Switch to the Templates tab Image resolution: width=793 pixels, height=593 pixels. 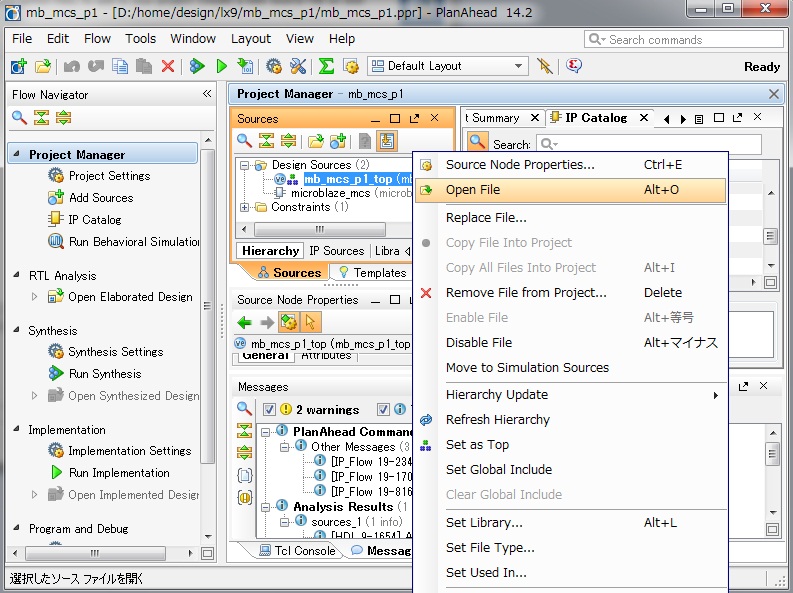[373, 272]
